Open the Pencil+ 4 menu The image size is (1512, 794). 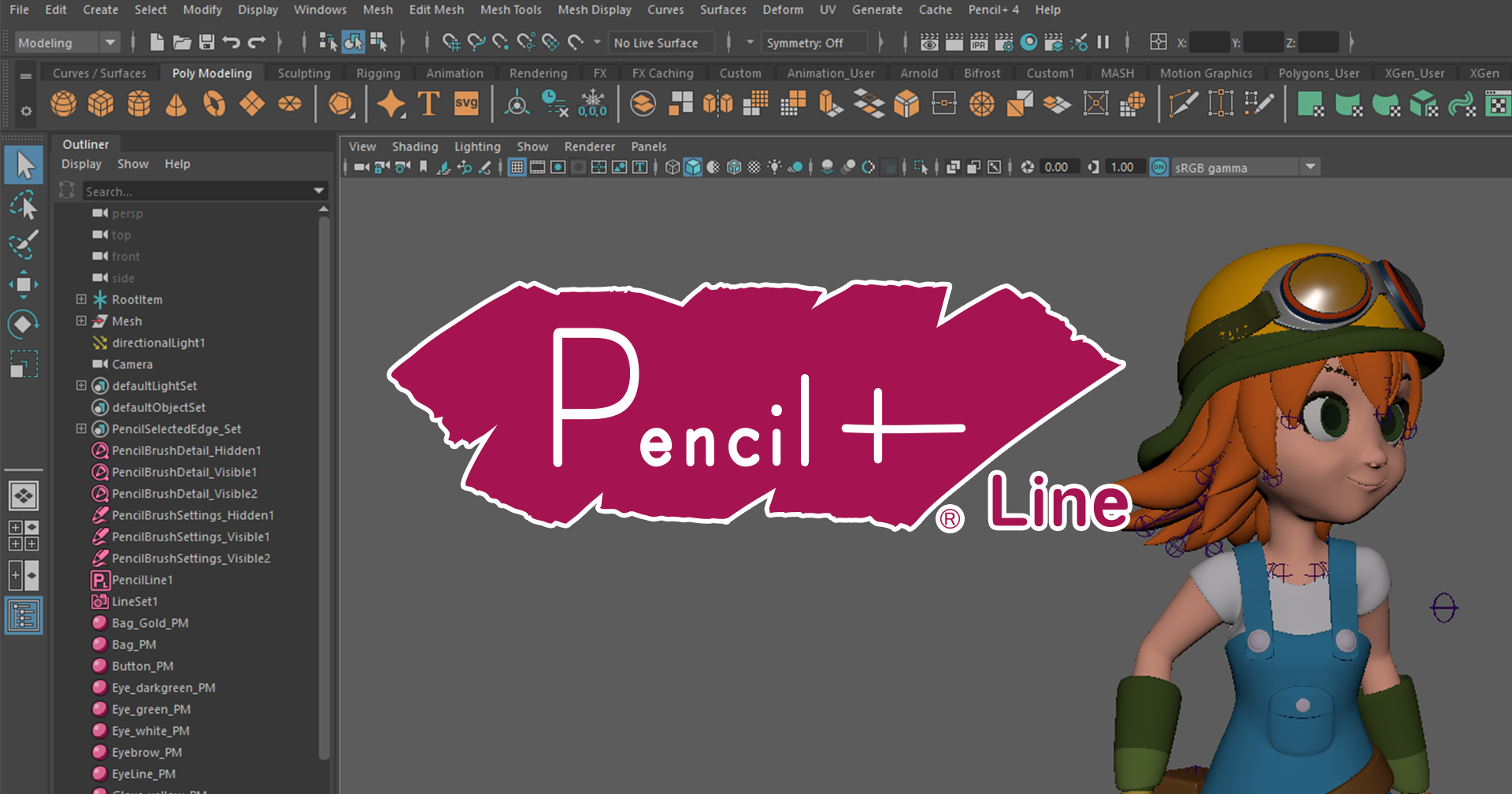994,9
